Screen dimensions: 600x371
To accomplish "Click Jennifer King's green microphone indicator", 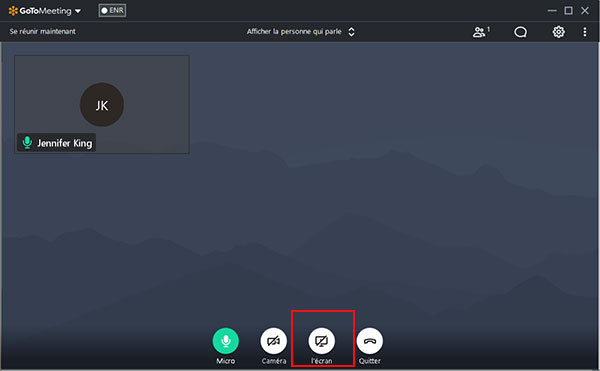I will 27,142.
